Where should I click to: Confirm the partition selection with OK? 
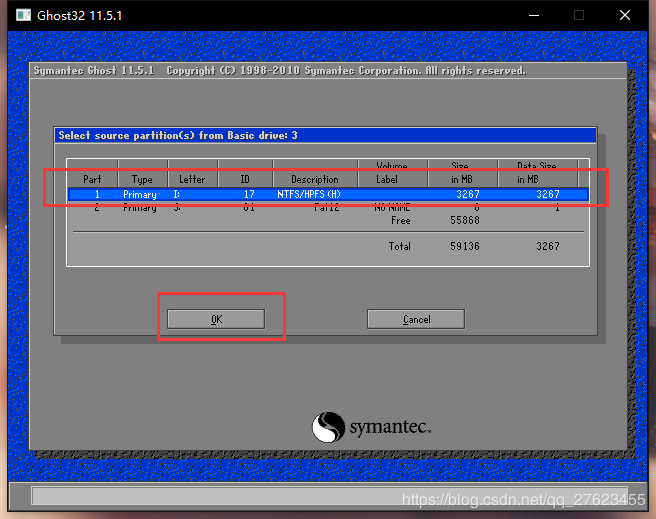click(216, 319)
